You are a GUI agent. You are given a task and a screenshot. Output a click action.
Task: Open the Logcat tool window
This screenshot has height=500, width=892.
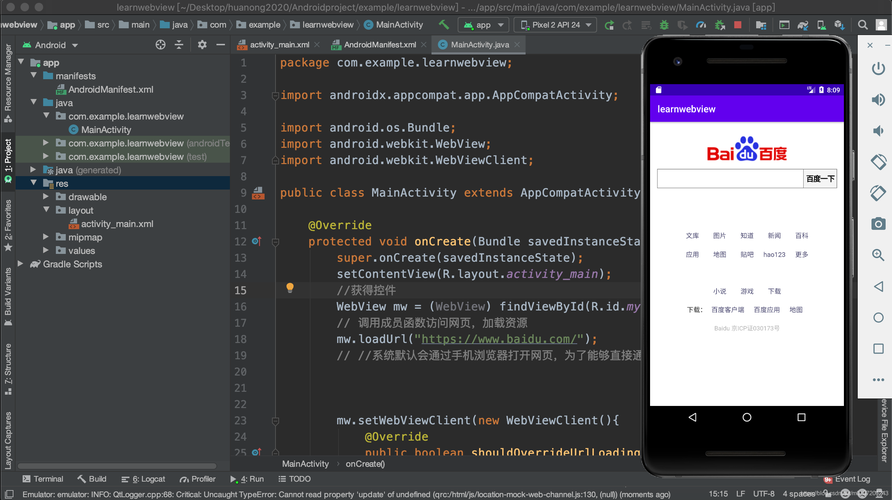[143, 479]
